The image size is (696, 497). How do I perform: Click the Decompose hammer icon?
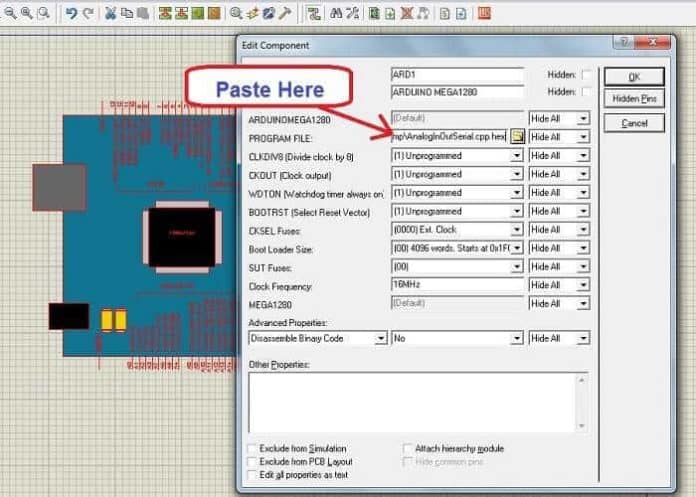pyautogui.click(x=285, y=13)
